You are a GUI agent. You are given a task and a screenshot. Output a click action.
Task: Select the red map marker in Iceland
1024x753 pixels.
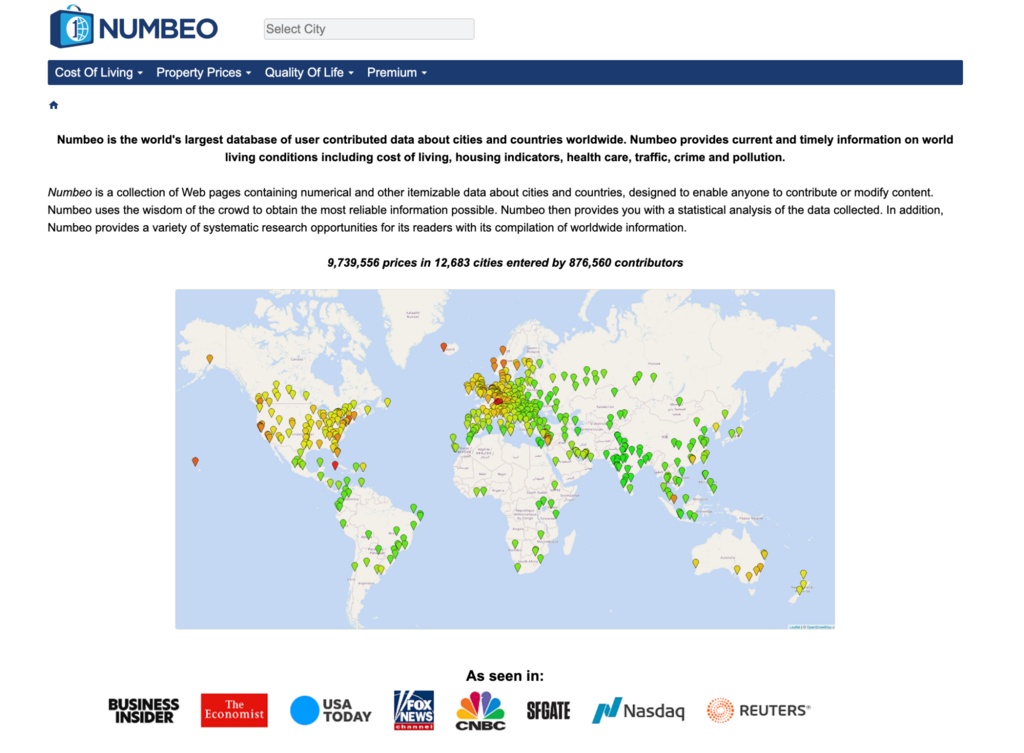pos(443,347)
